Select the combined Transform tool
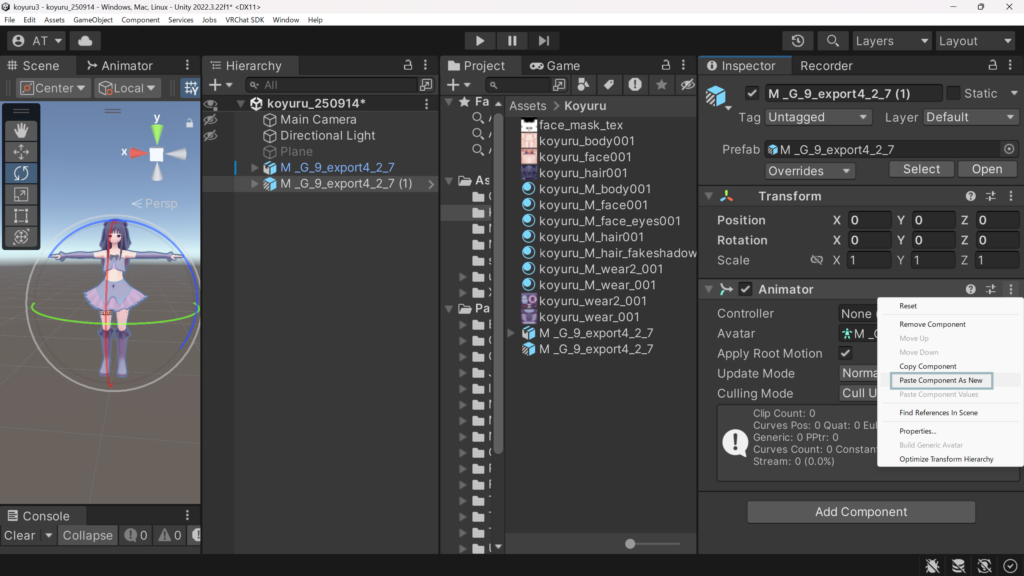Viewport: 1024px width, 576px height. 21,236
